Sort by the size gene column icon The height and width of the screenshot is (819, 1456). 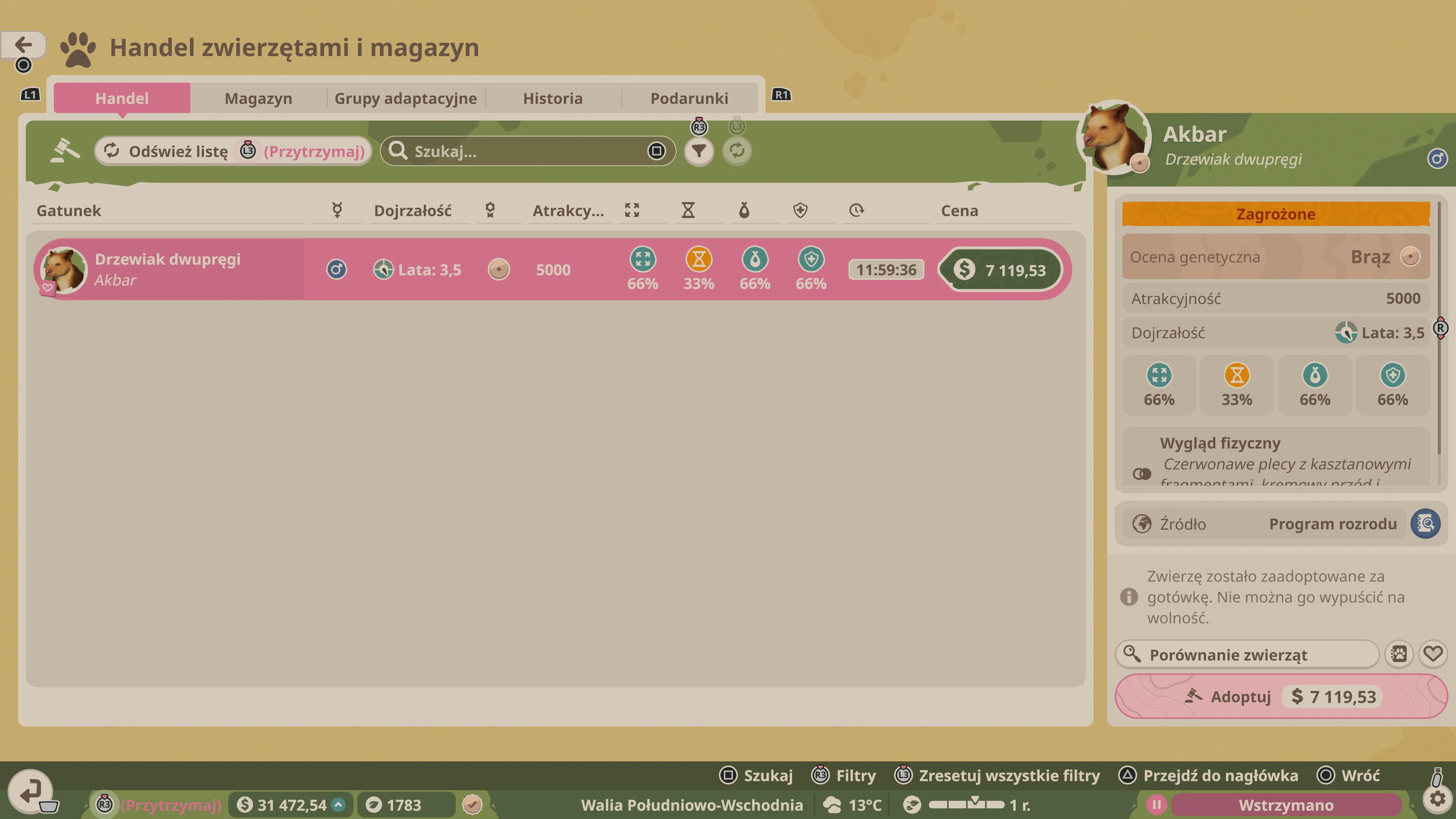[632, 211]
